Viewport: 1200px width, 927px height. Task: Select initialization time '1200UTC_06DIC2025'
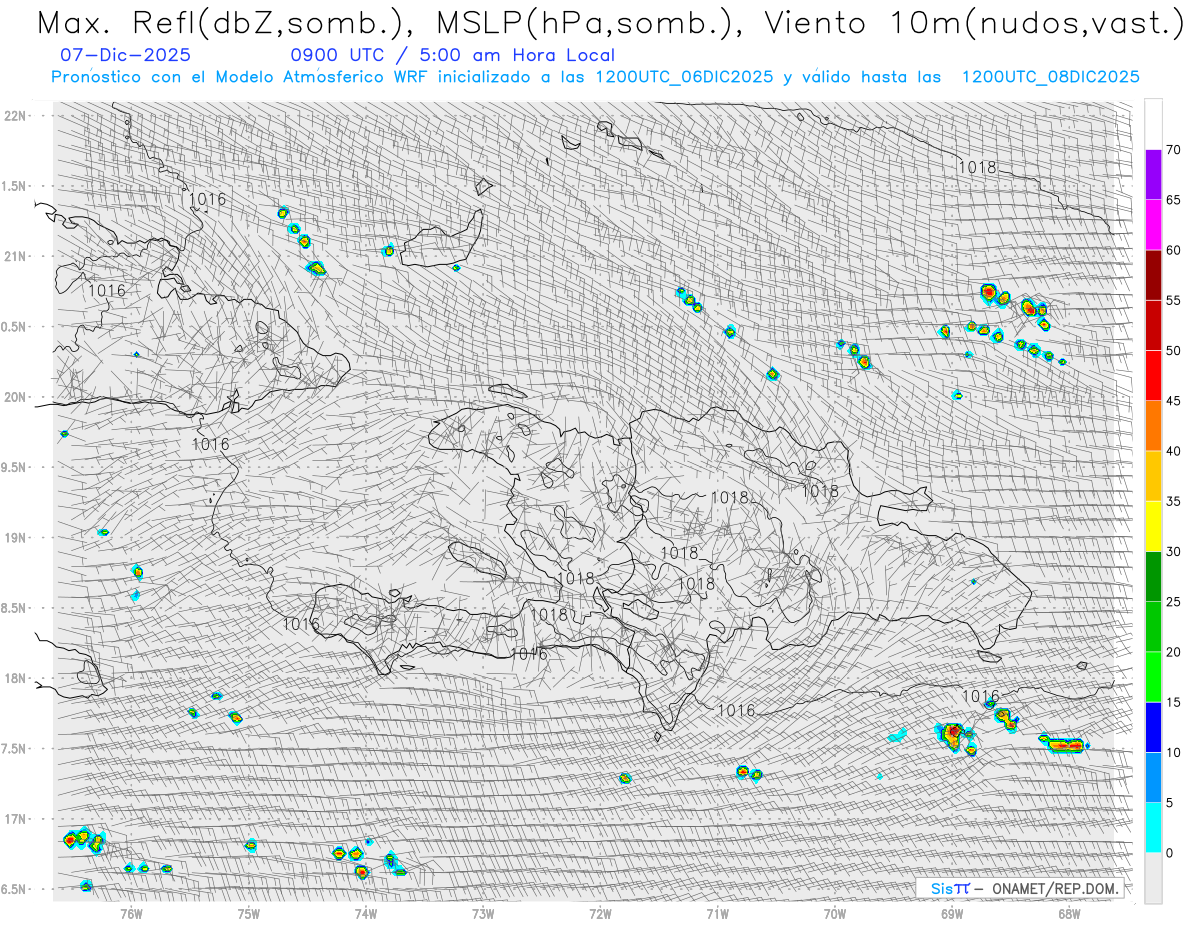(684, 77)
